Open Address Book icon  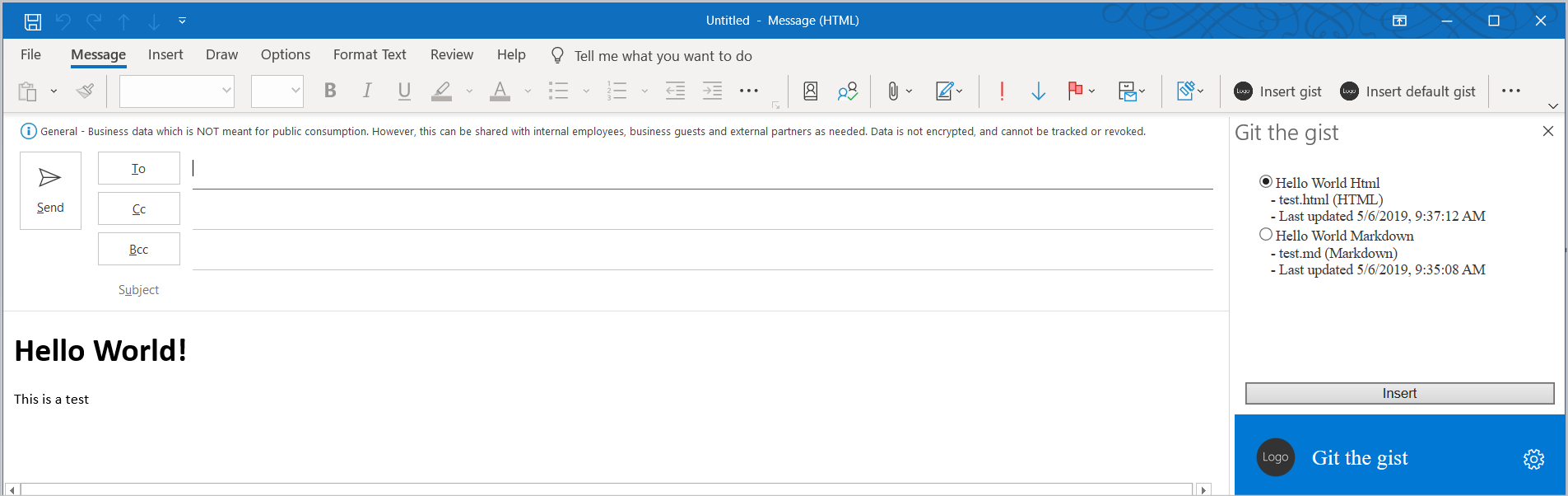click(811, 91)
